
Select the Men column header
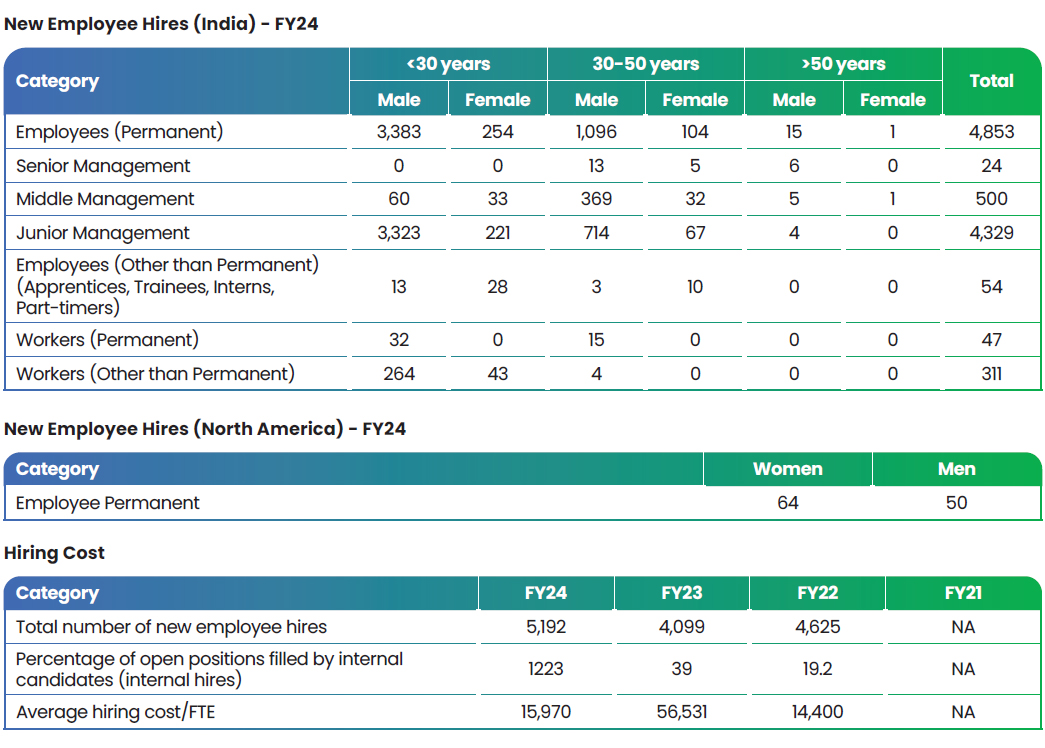(957, 469)
